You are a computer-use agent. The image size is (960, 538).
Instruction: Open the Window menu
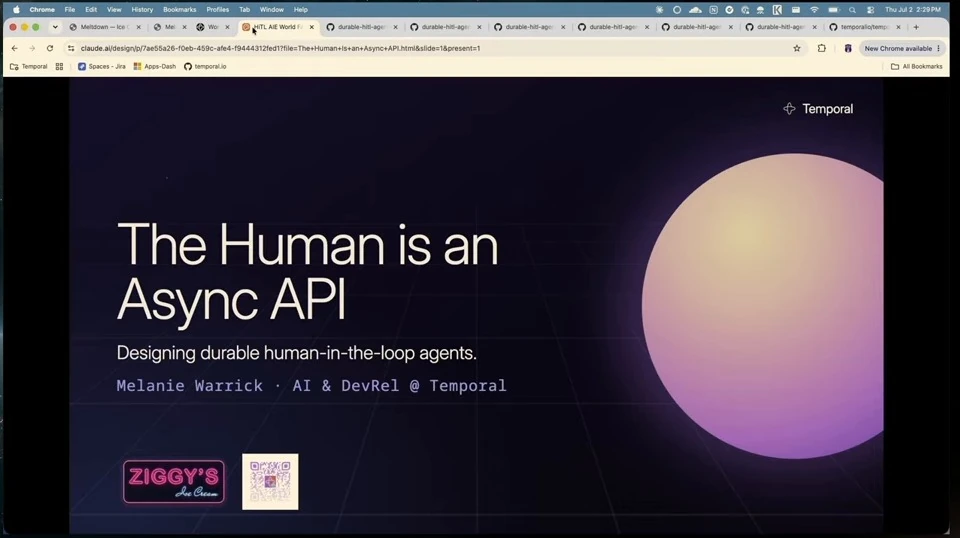coord(271,10)
